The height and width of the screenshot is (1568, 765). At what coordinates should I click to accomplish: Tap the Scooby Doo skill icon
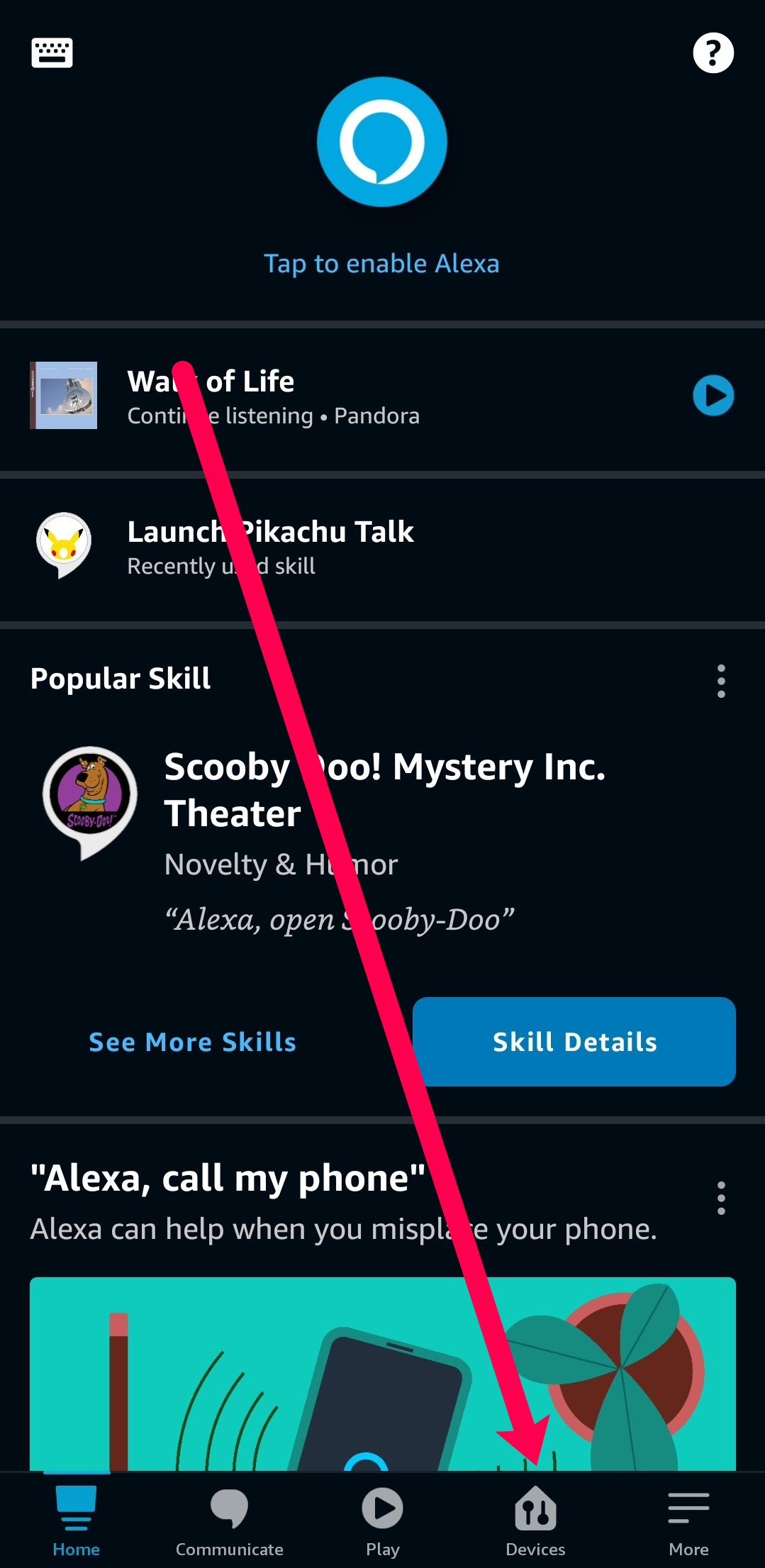90,801
